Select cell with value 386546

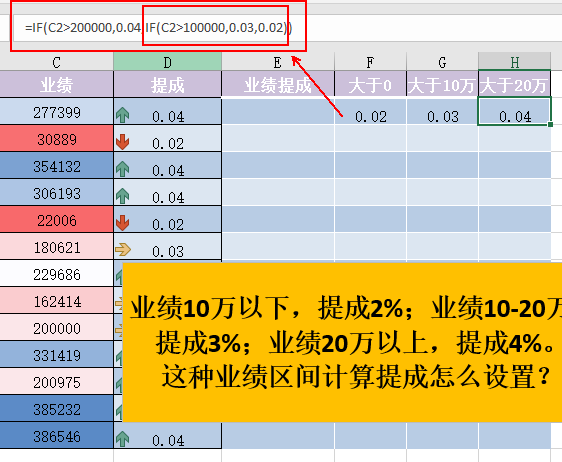(57, 436)
